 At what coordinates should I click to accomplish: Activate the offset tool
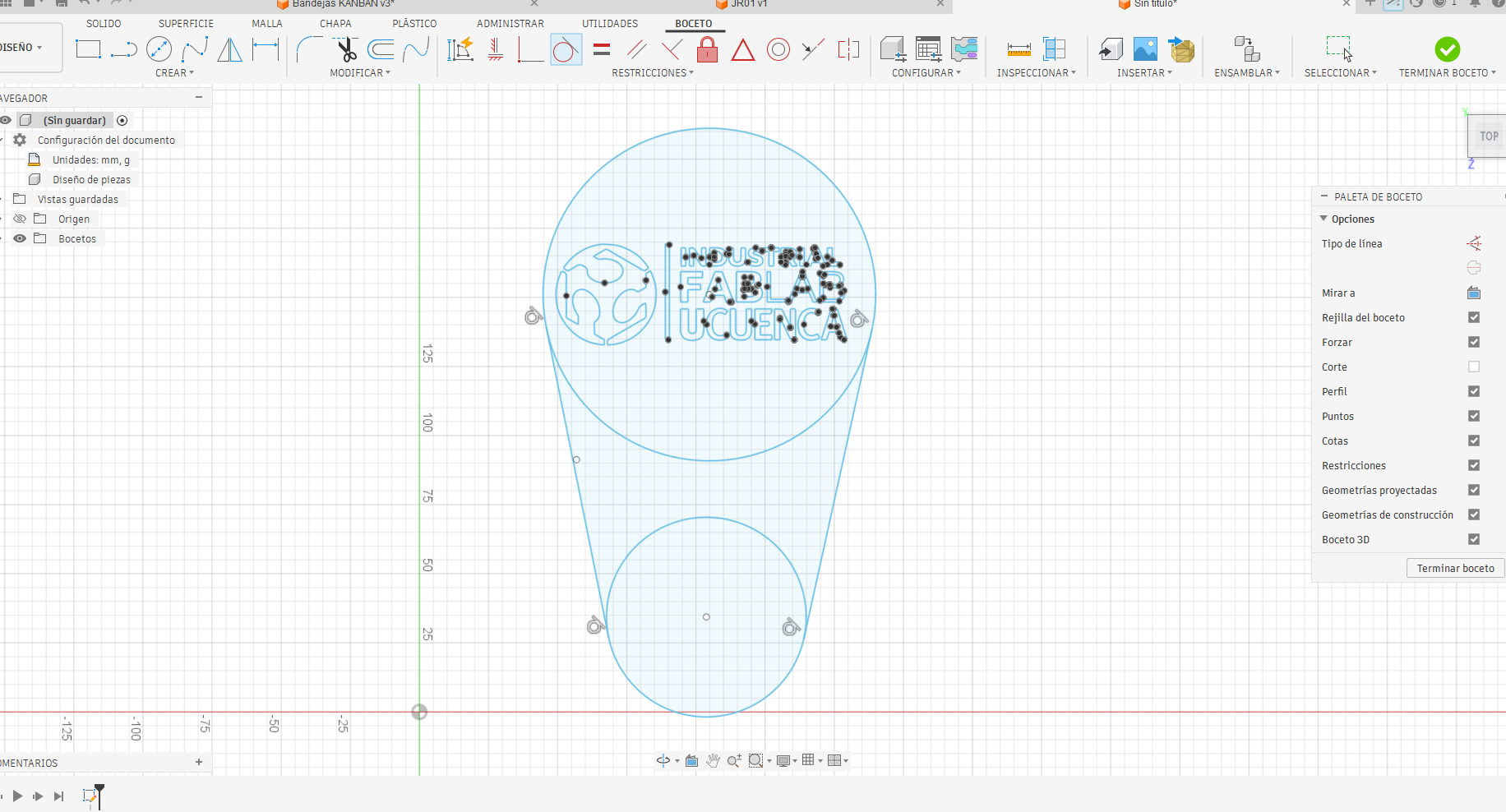(x=381, y=49)
